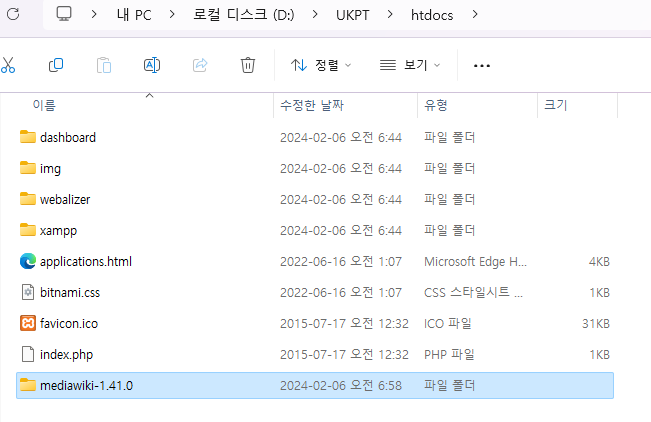Sort by the 크기 column header
The height and width of the screenshot is (422, 651).
coord(556,106)
